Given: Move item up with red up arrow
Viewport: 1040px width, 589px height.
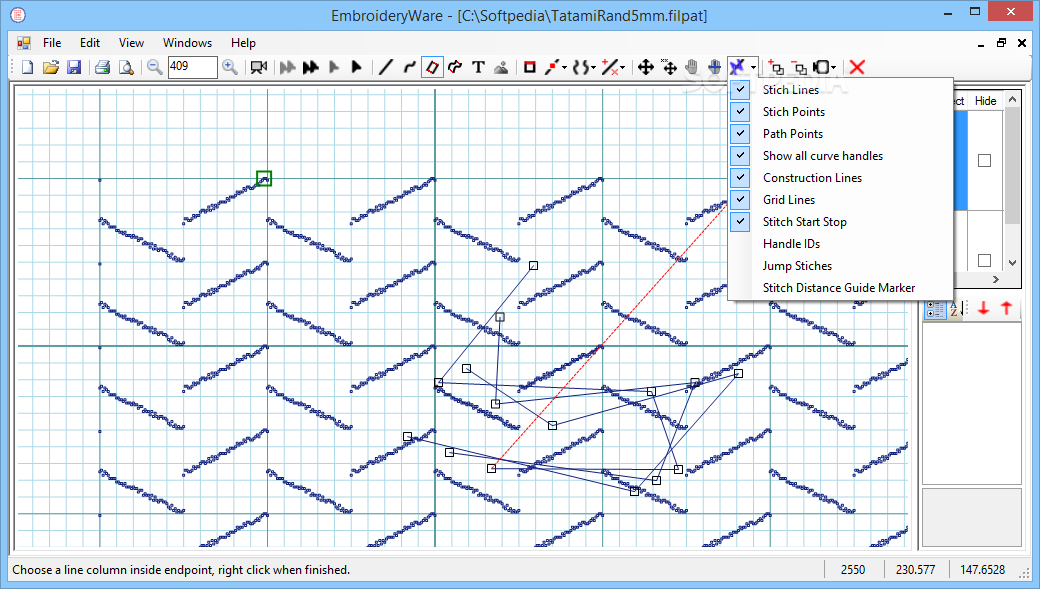Looking at the screenshot, I should click(x=1007, y=308).
